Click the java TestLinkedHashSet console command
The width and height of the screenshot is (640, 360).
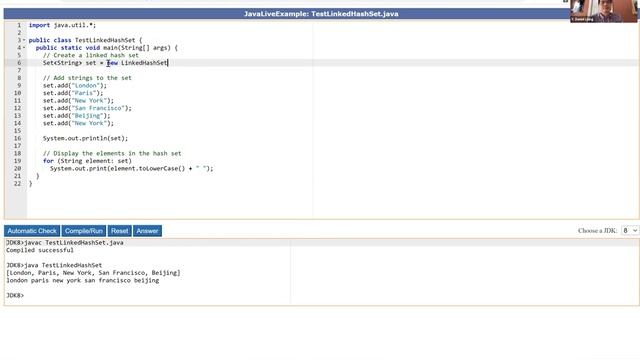(x=54, y=265)
